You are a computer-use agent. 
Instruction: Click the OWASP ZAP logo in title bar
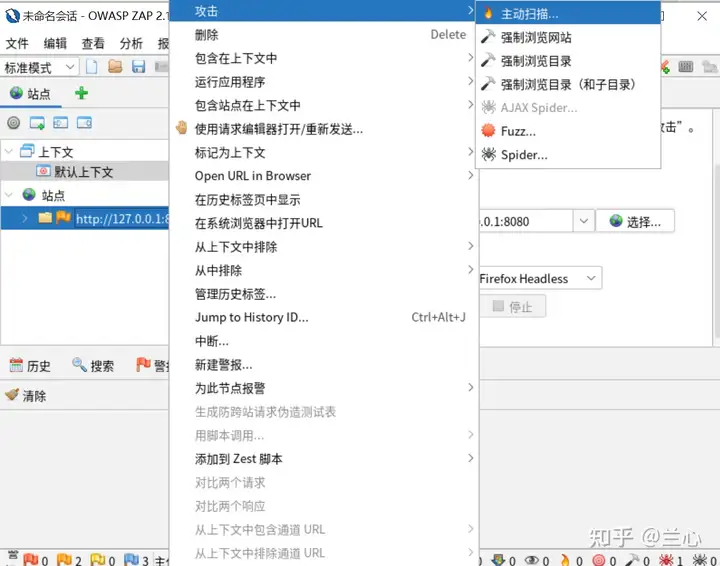[12, 16]
